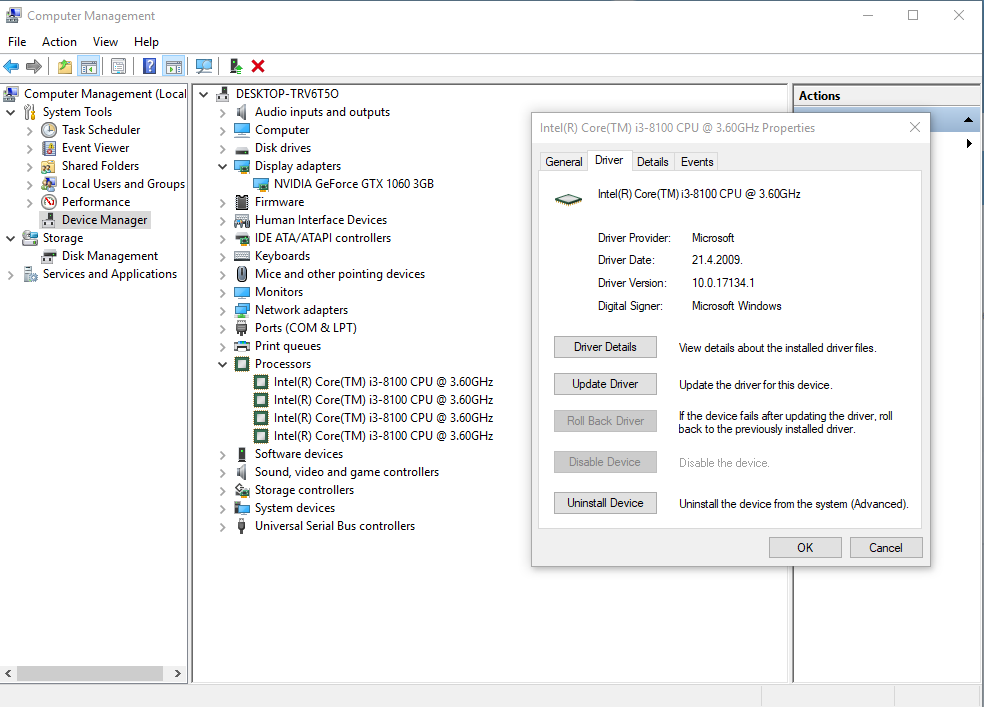Viewport: 984px width, 707px height.
Task: Click the Disk drives icon
Action: click(242, 149)
